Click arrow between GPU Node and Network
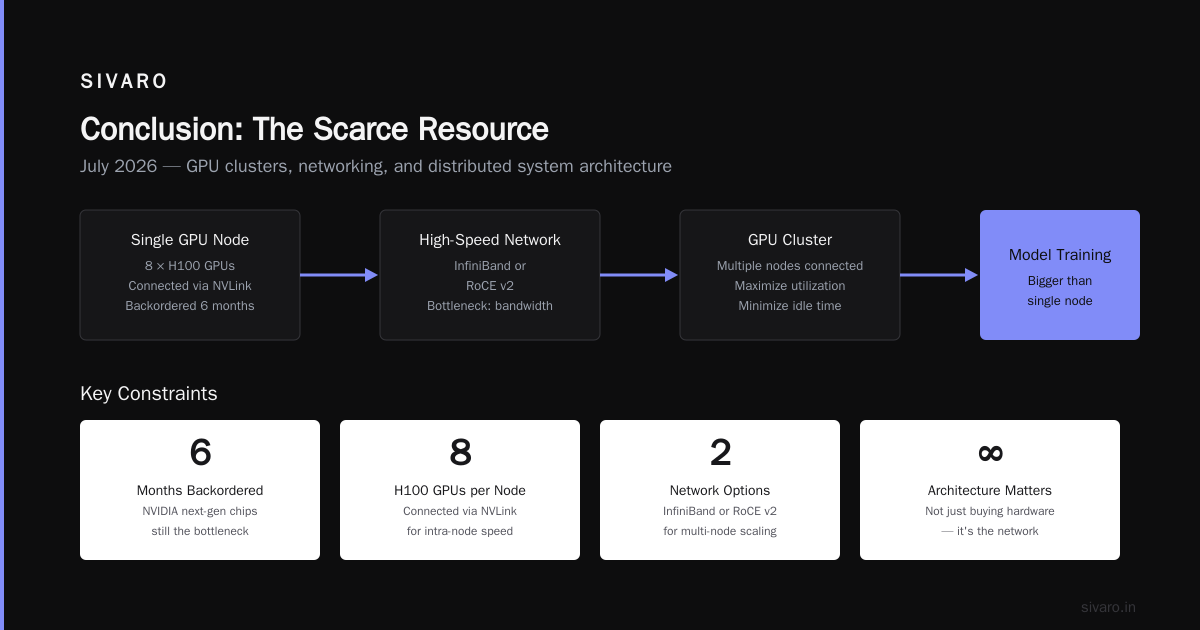 pyautogui.click(x=340, y=275)
